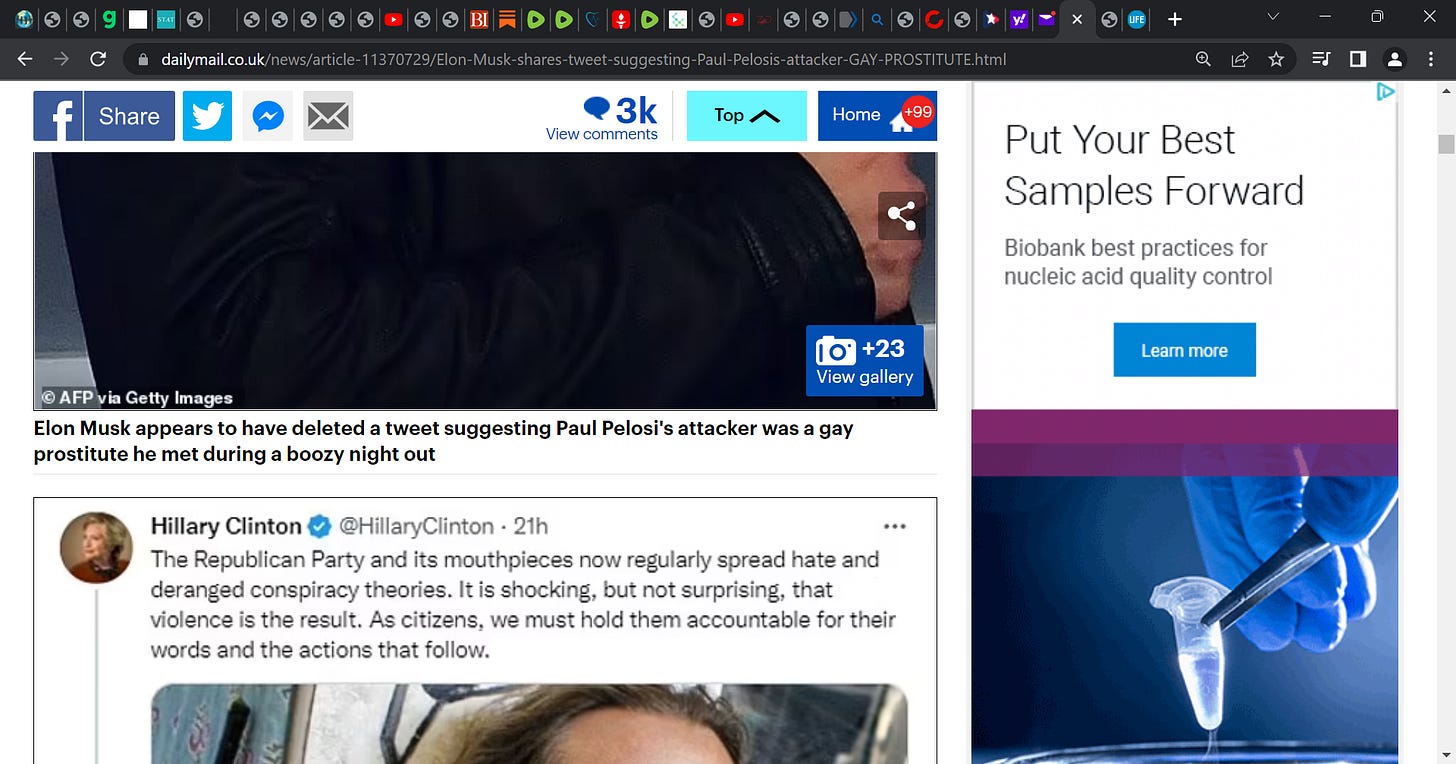Switch to the Business Insider BI tab
Screen dimensions: 1456x764
[479, 19]
